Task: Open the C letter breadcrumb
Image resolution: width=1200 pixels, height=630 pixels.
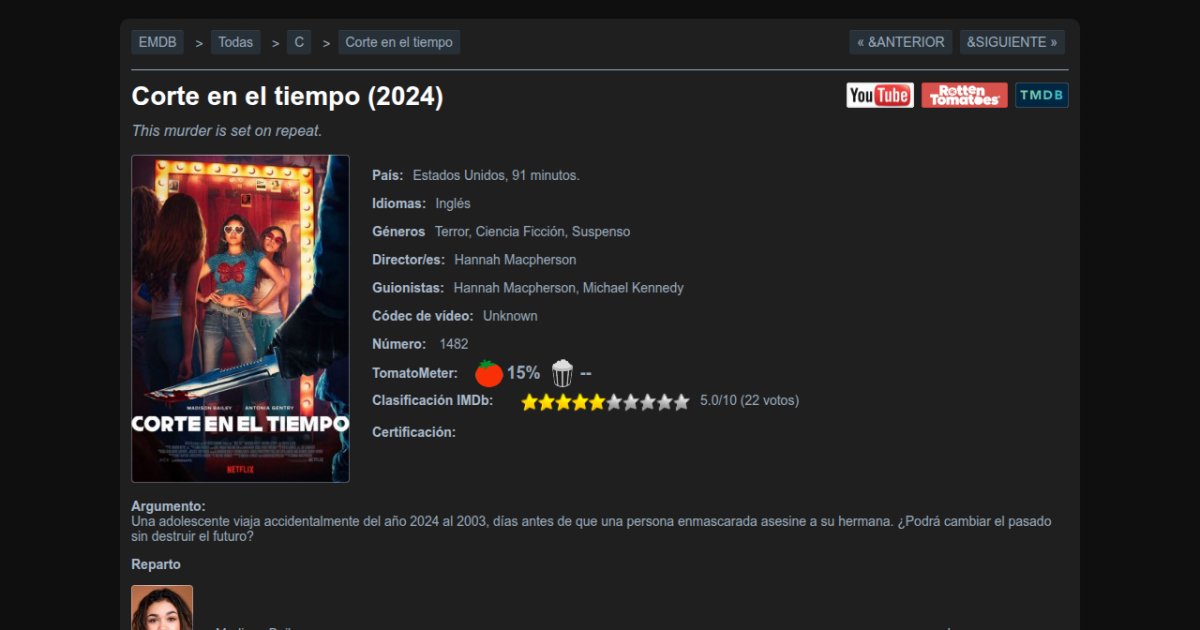Action: coord(299,42)
